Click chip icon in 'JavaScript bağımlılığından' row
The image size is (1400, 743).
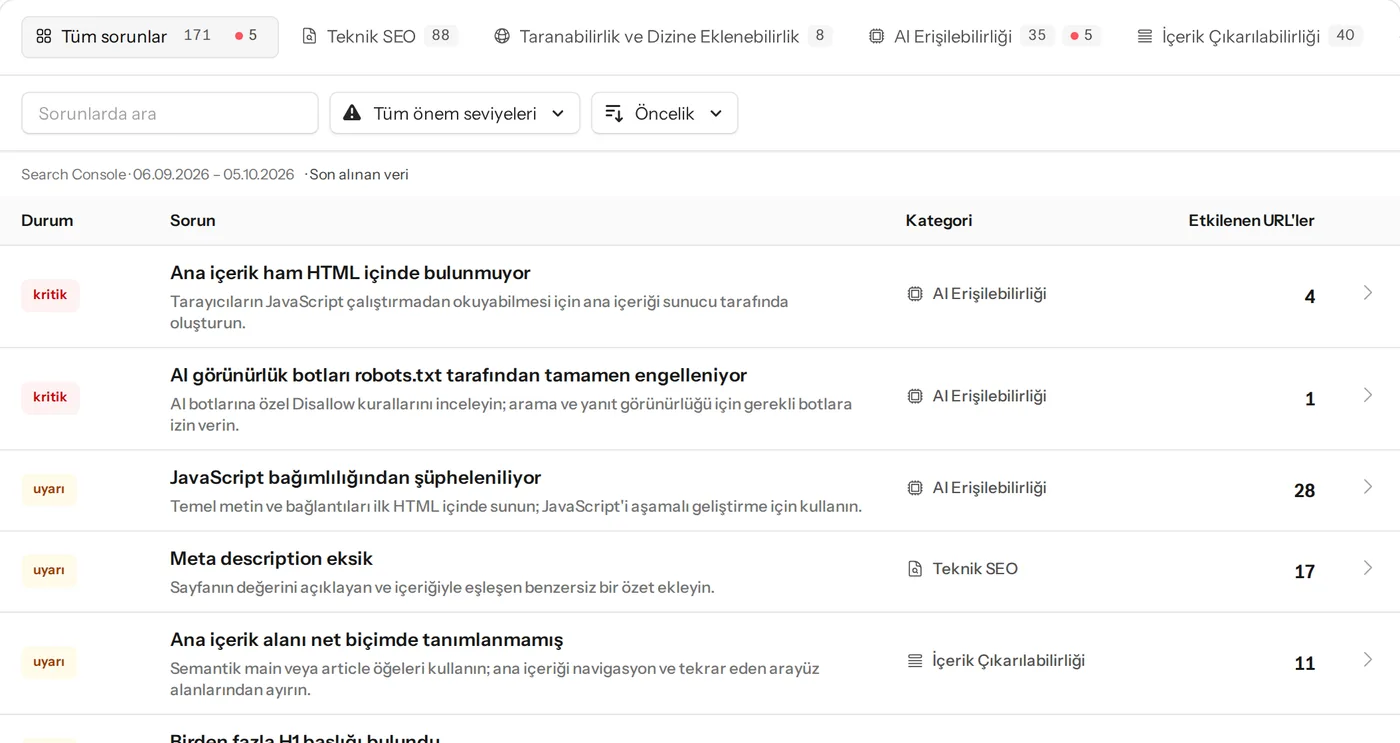(x=915, y=488)
